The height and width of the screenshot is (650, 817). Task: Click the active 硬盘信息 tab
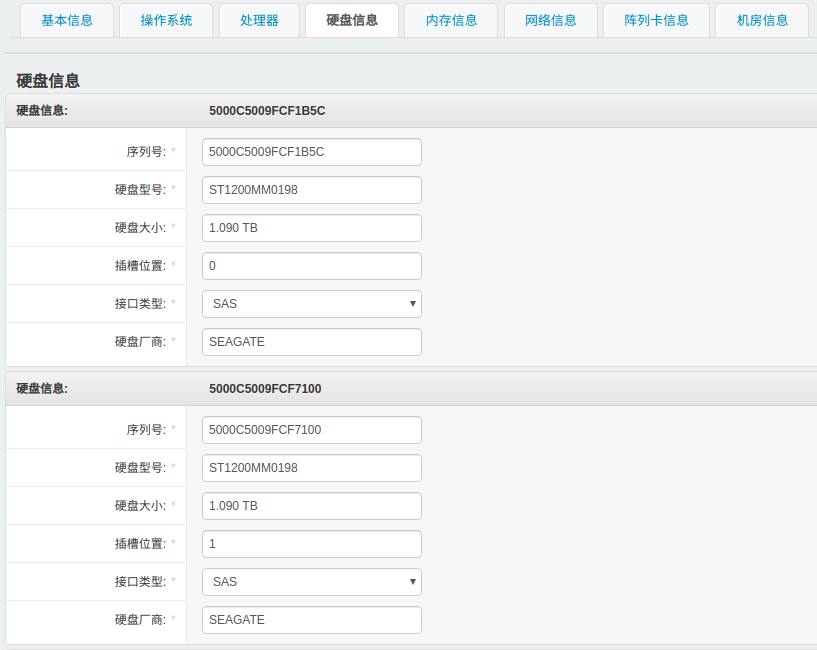tap(352, 20)
